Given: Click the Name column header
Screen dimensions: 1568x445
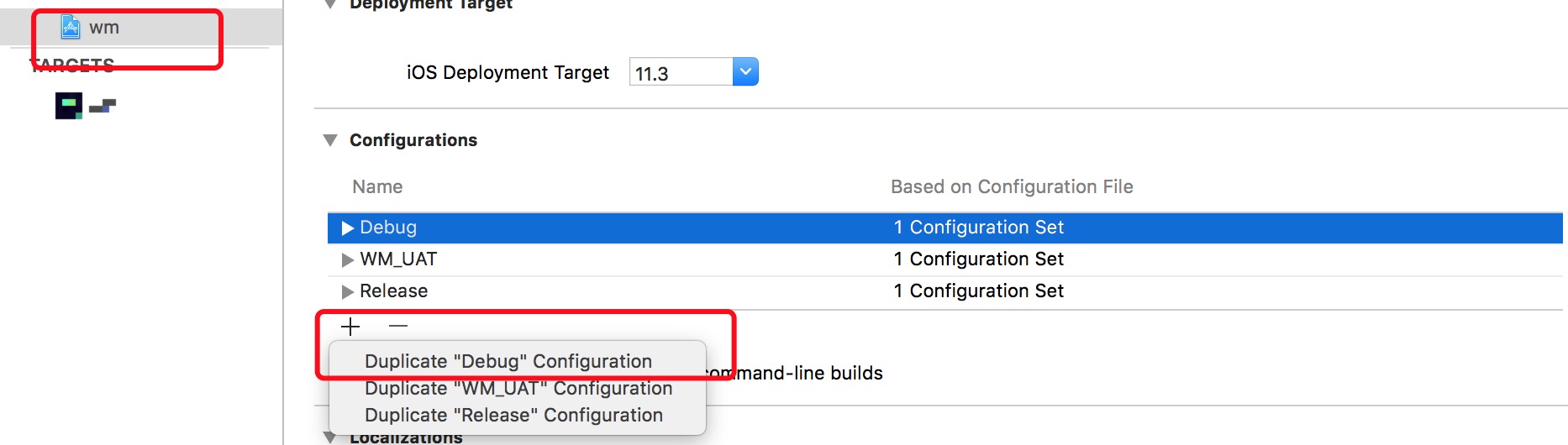Looking at the screenshot, I should (377, 186).
